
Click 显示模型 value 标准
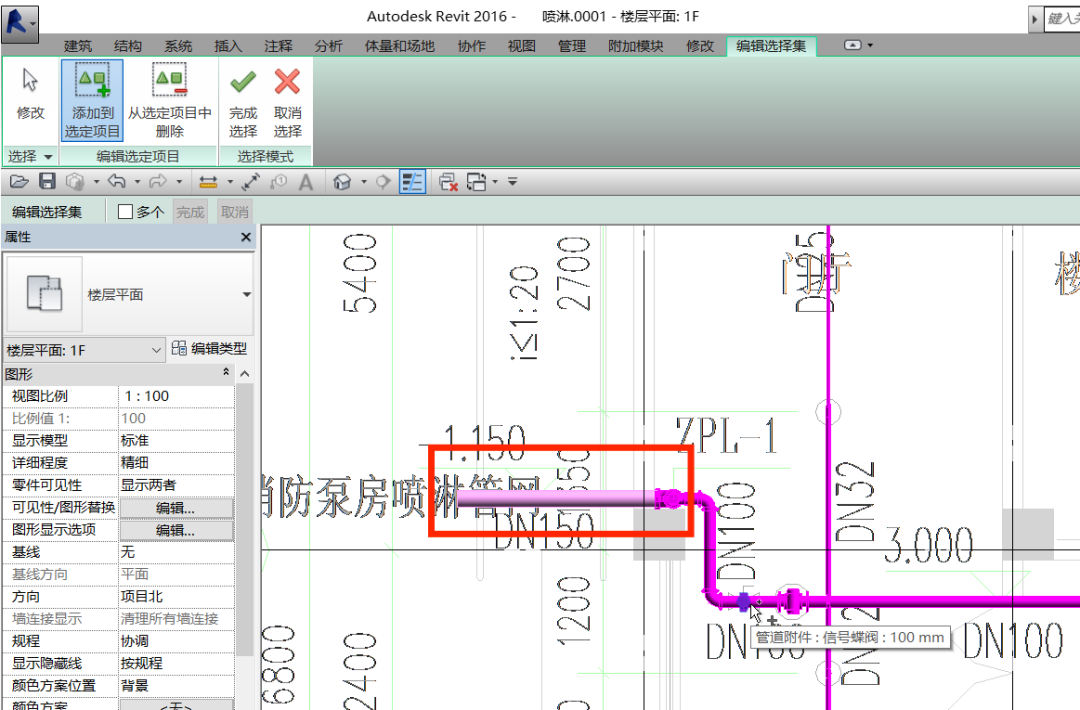point(176,441)
